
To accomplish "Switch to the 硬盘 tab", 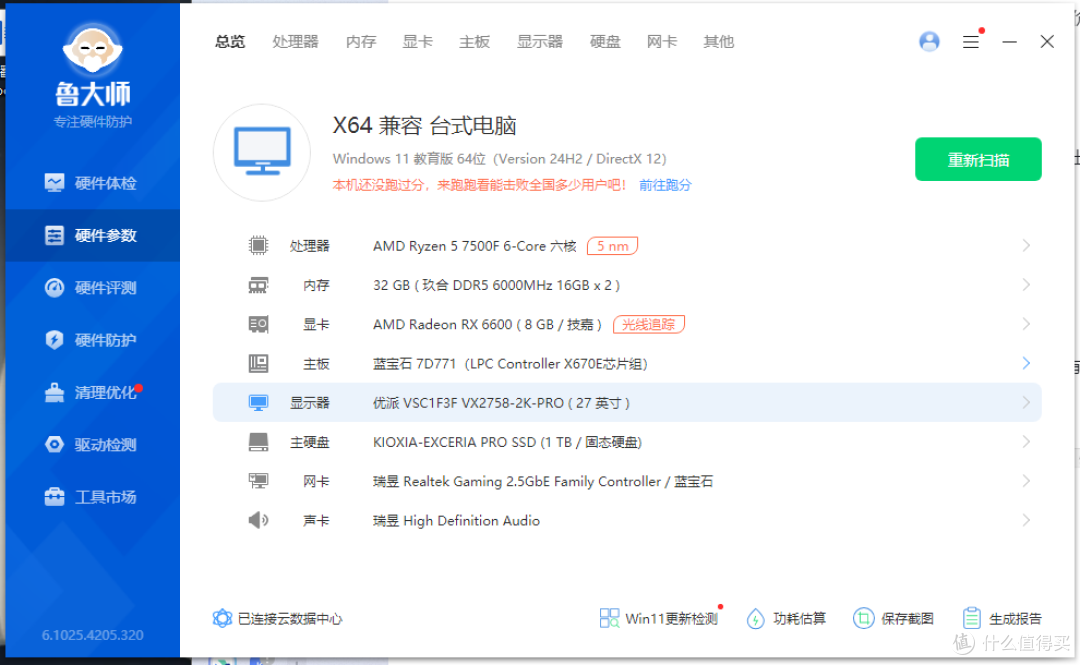I will (605, 42).
